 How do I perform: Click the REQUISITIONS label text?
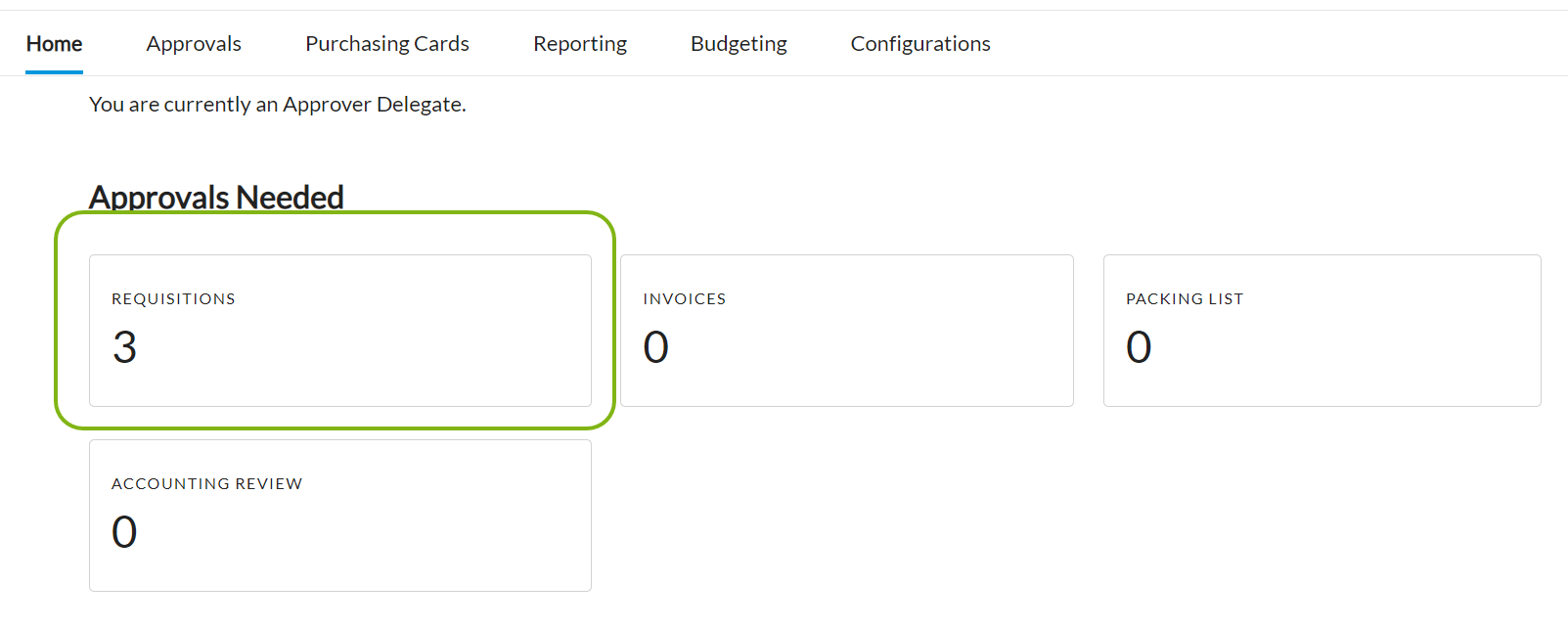click(x=173, y=299)
